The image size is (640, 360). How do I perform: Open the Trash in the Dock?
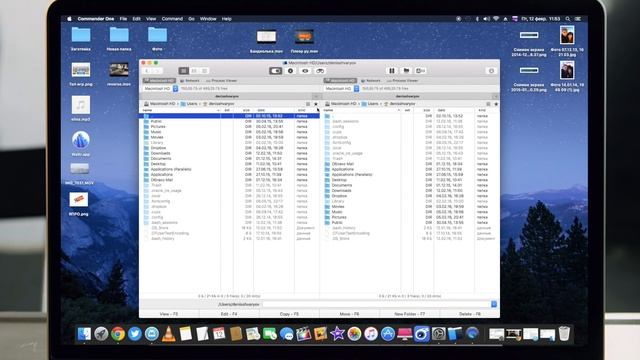(x=564, y=333)
